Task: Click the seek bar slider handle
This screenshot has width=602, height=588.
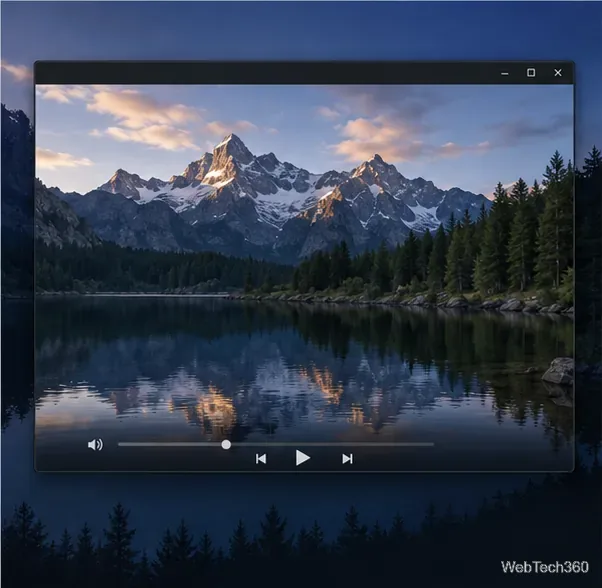Action: pos(226,444)
